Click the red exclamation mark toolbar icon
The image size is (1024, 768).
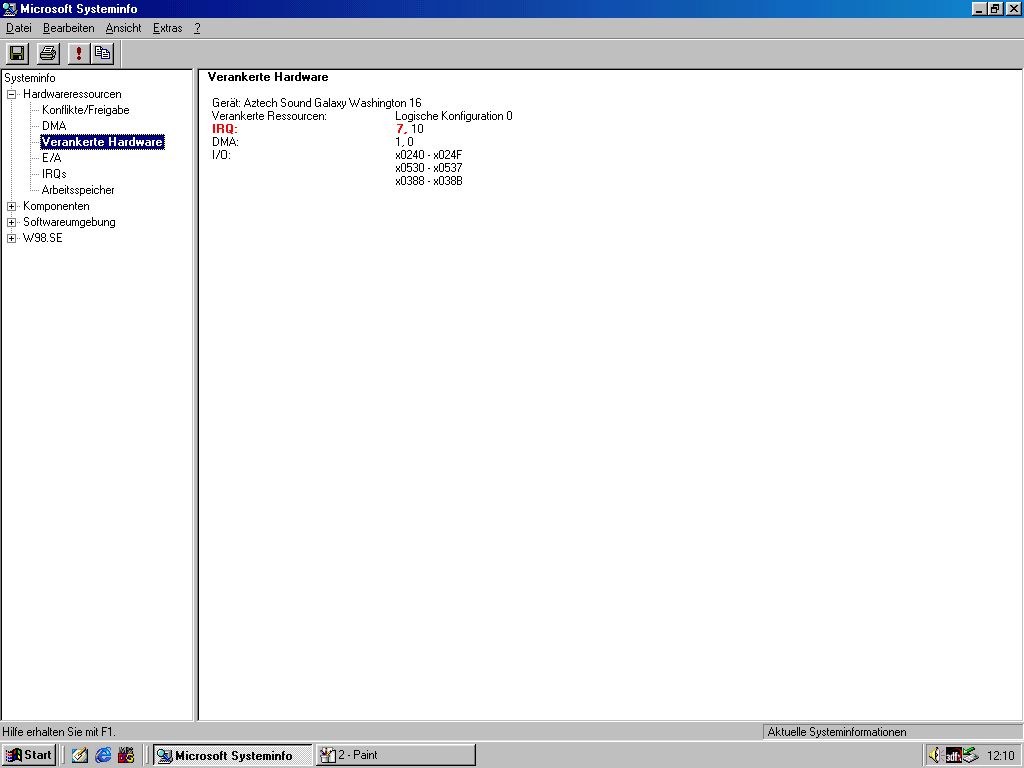pyautogui.click(x=79, y=54)
